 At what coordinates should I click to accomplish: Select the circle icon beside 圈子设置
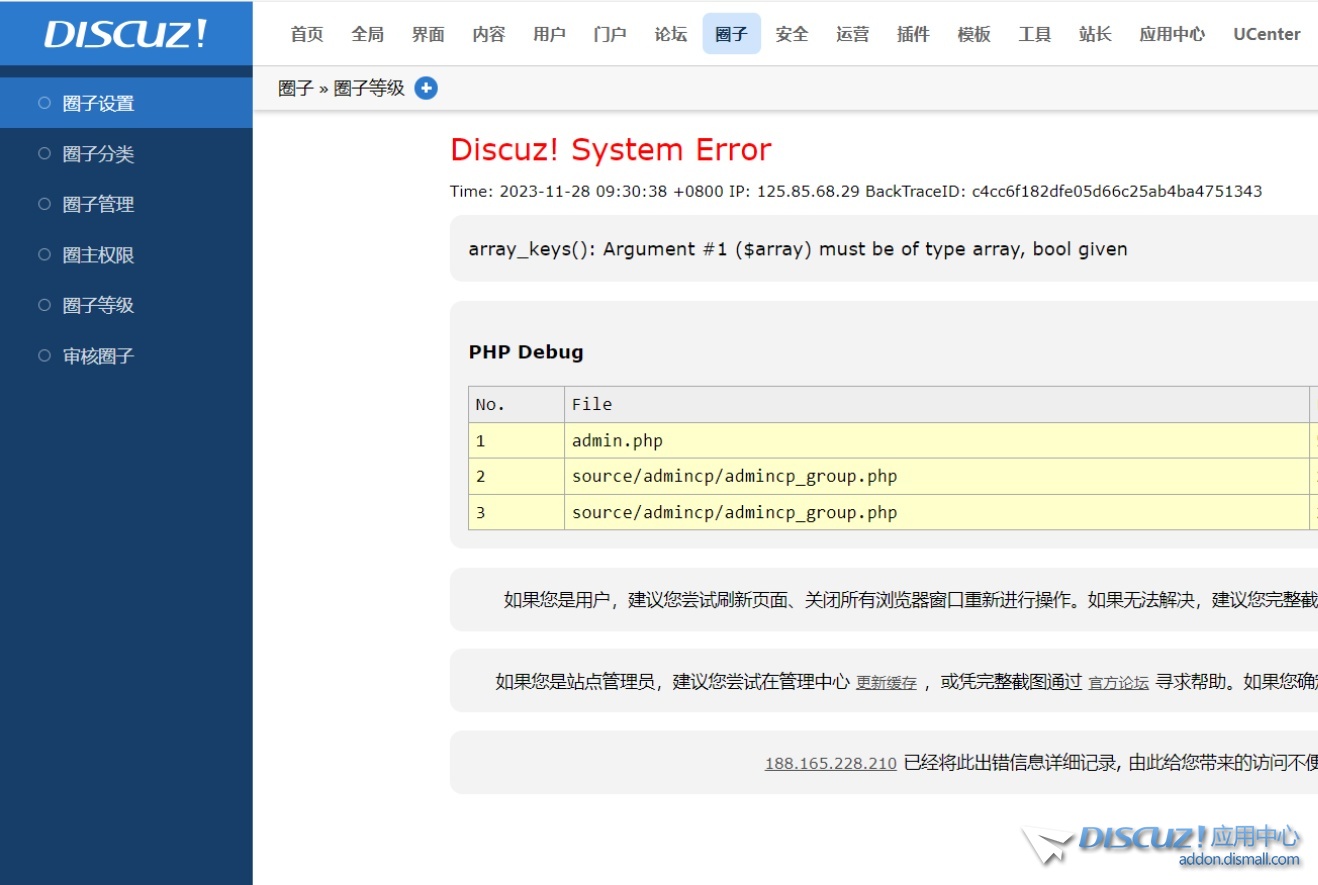[42, 102]
